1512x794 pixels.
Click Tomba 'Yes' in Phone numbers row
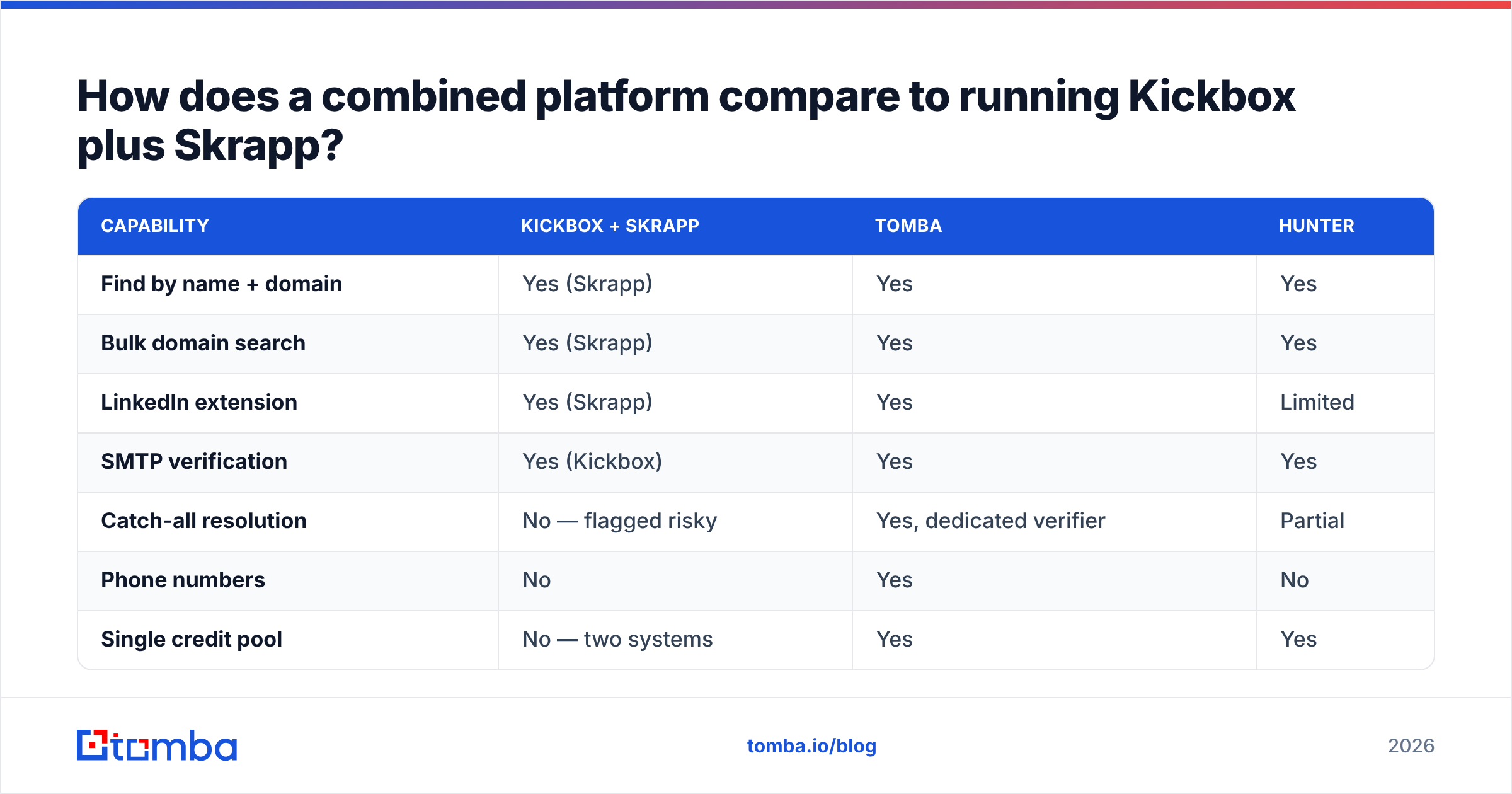[x=895, y=580]
